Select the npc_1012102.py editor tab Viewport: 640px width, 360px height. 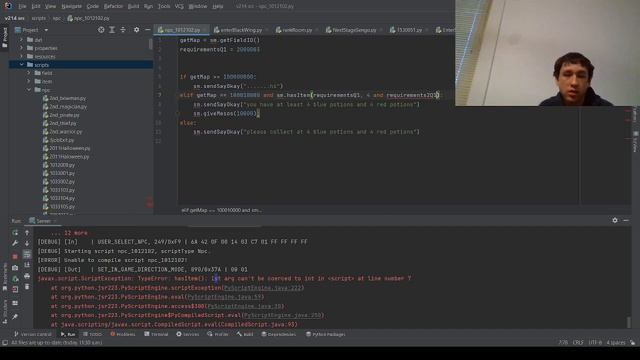click(182, 30)
